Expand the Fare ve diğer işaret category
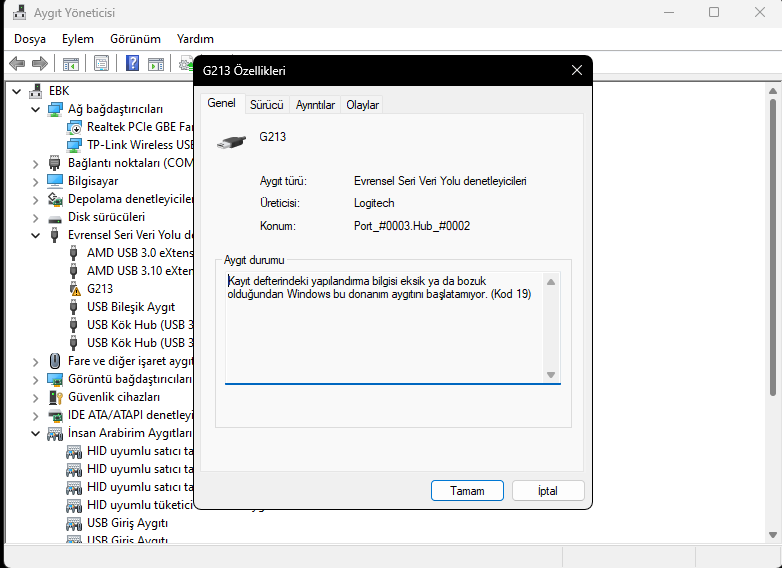This screenshot has height=568, width=782. pyautogui.click(x=35, y=362)
